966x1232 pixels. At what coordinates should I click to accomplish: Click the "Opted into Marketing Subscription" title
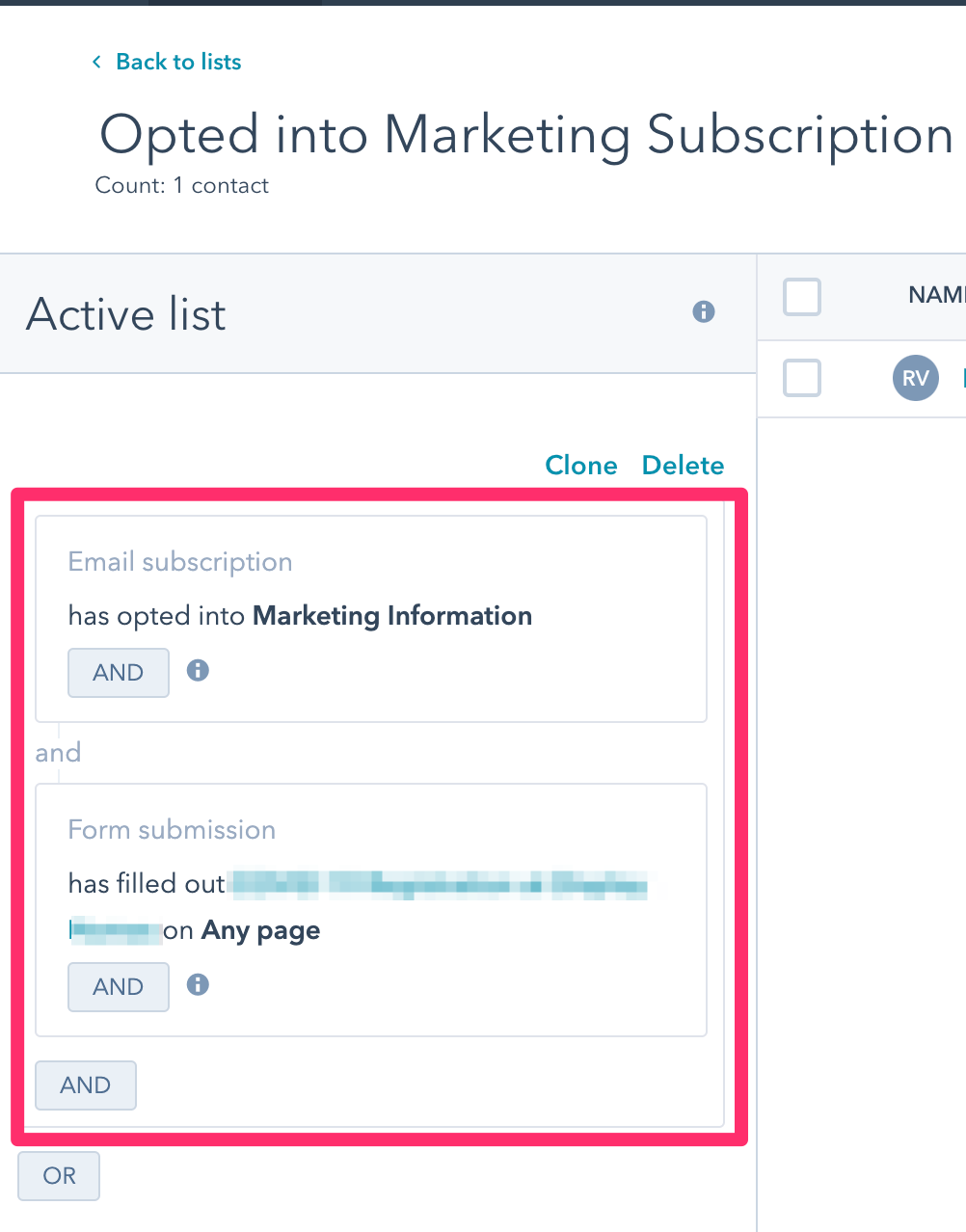524,135
